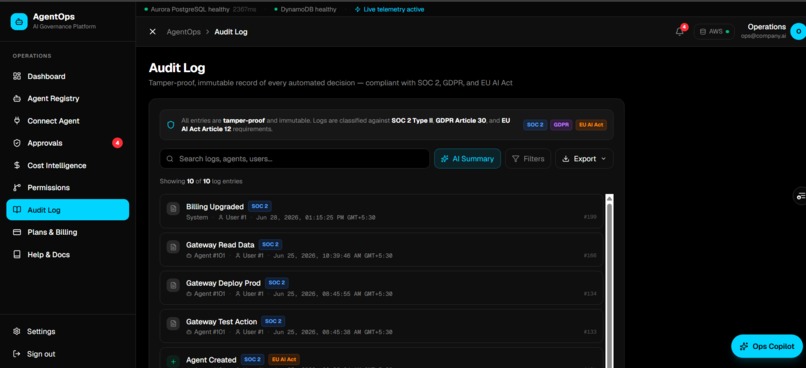Select Audit Log in sidebar

(x=68, y=210)
